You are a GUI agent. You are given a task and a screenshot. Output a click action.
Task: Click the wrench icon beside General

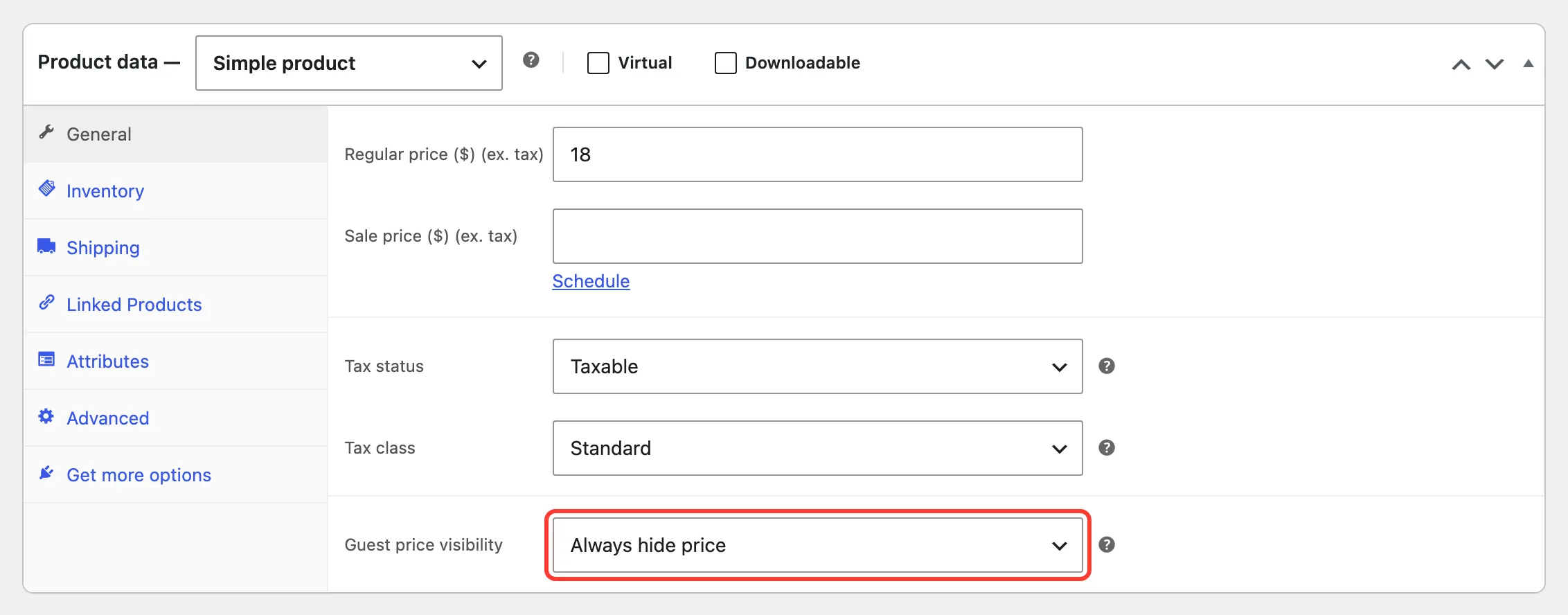point(46,132)
